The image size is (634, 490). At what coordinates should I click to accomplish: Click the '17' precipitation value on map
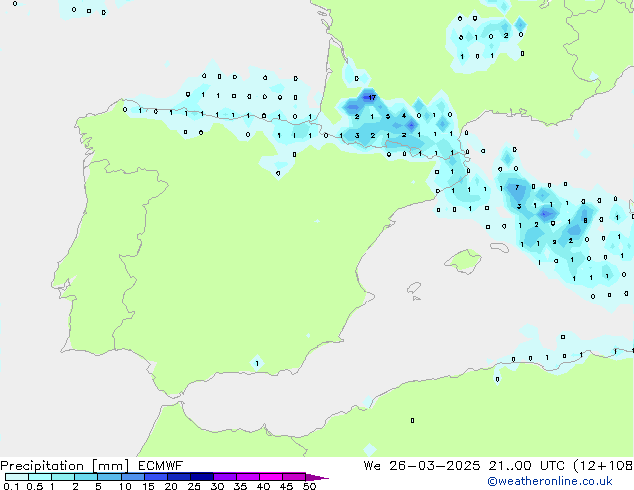coord(372,97)
